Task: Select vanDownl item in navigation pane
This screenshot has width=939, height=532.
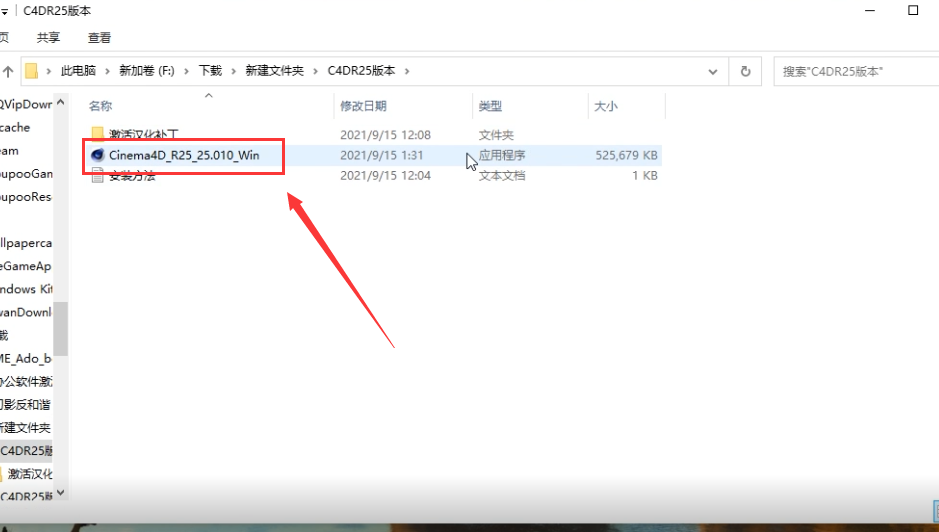Action: (x=26, y=312)
